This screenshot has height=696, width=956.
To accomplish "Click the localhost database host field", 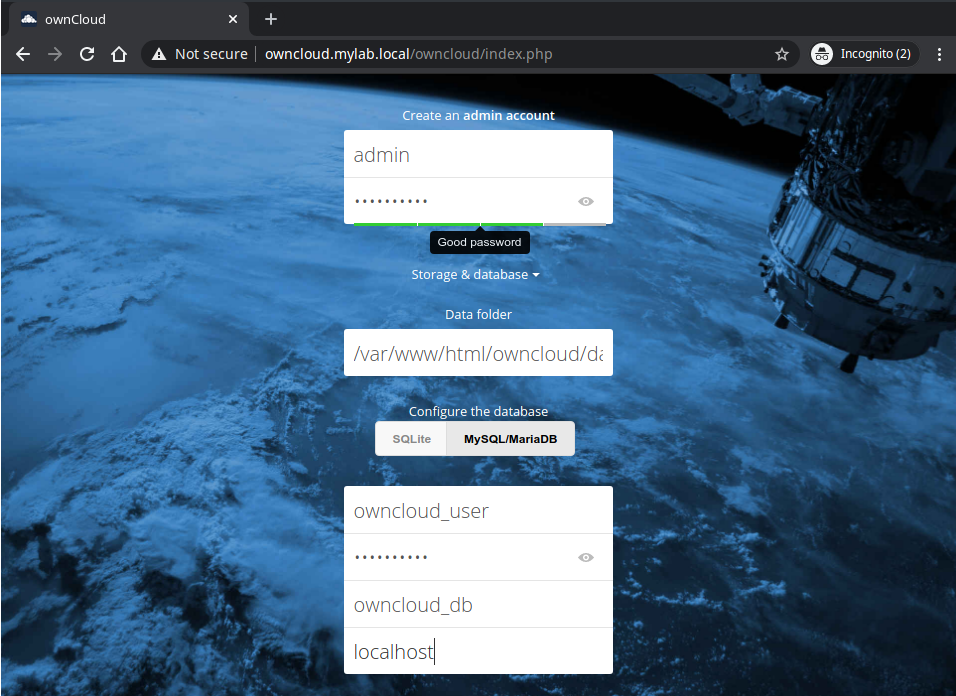I will [x=478, y=651].
